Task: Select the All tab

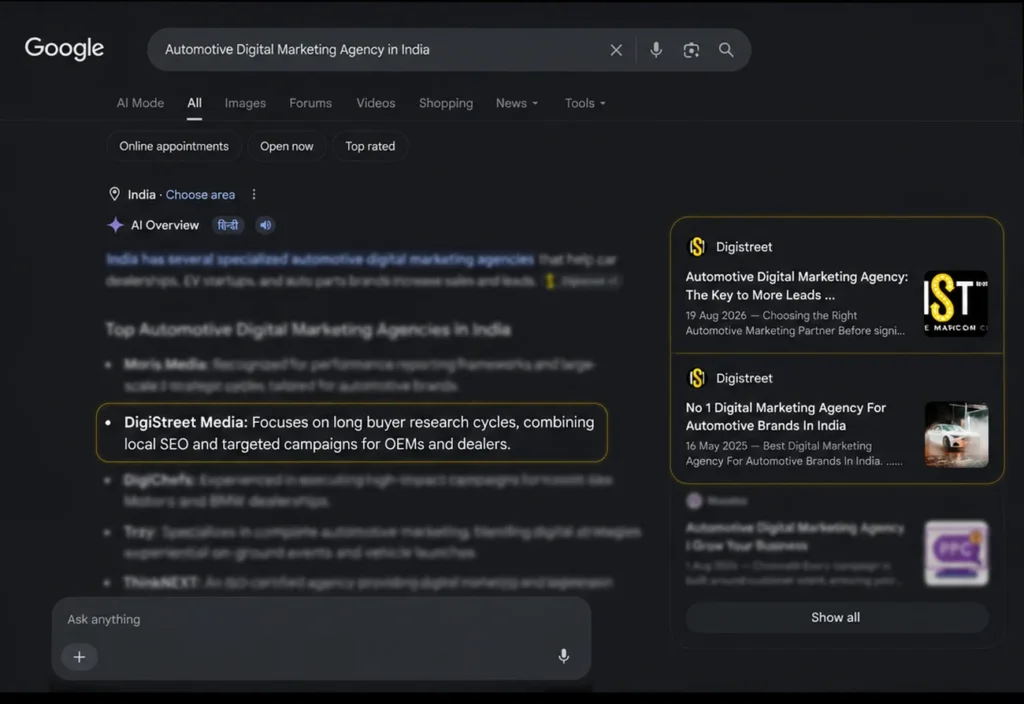Action: (x=195, y=103)
